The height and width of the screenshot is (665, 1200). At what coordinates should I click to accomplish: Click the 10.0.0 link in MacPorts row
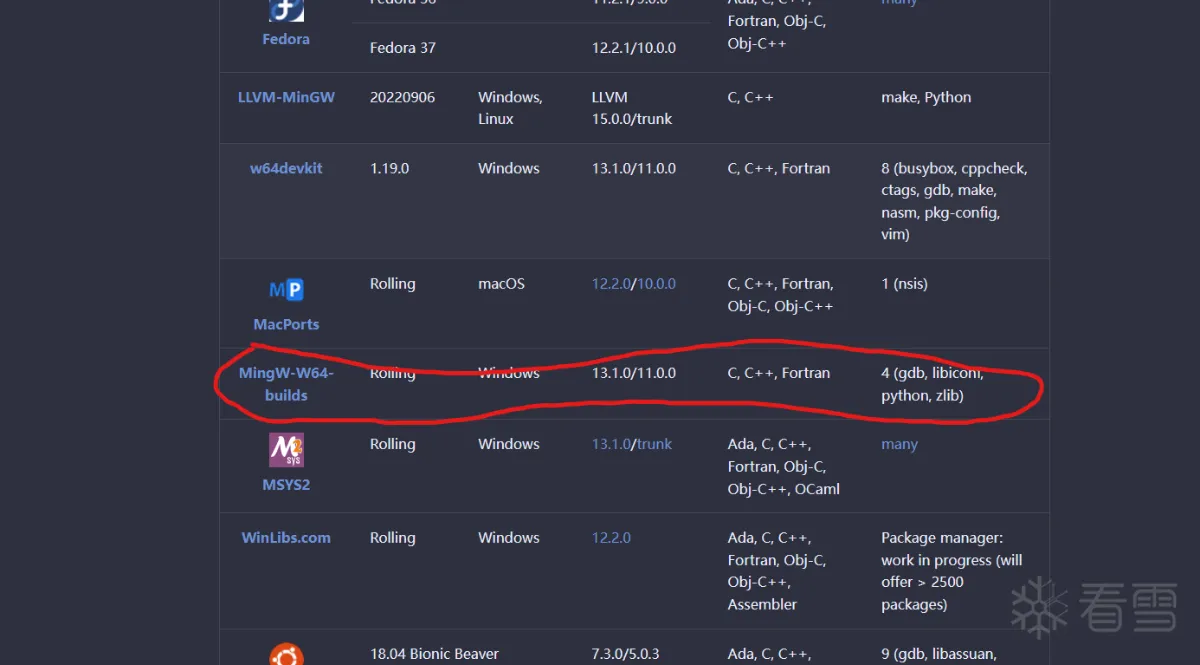[656, 284]
